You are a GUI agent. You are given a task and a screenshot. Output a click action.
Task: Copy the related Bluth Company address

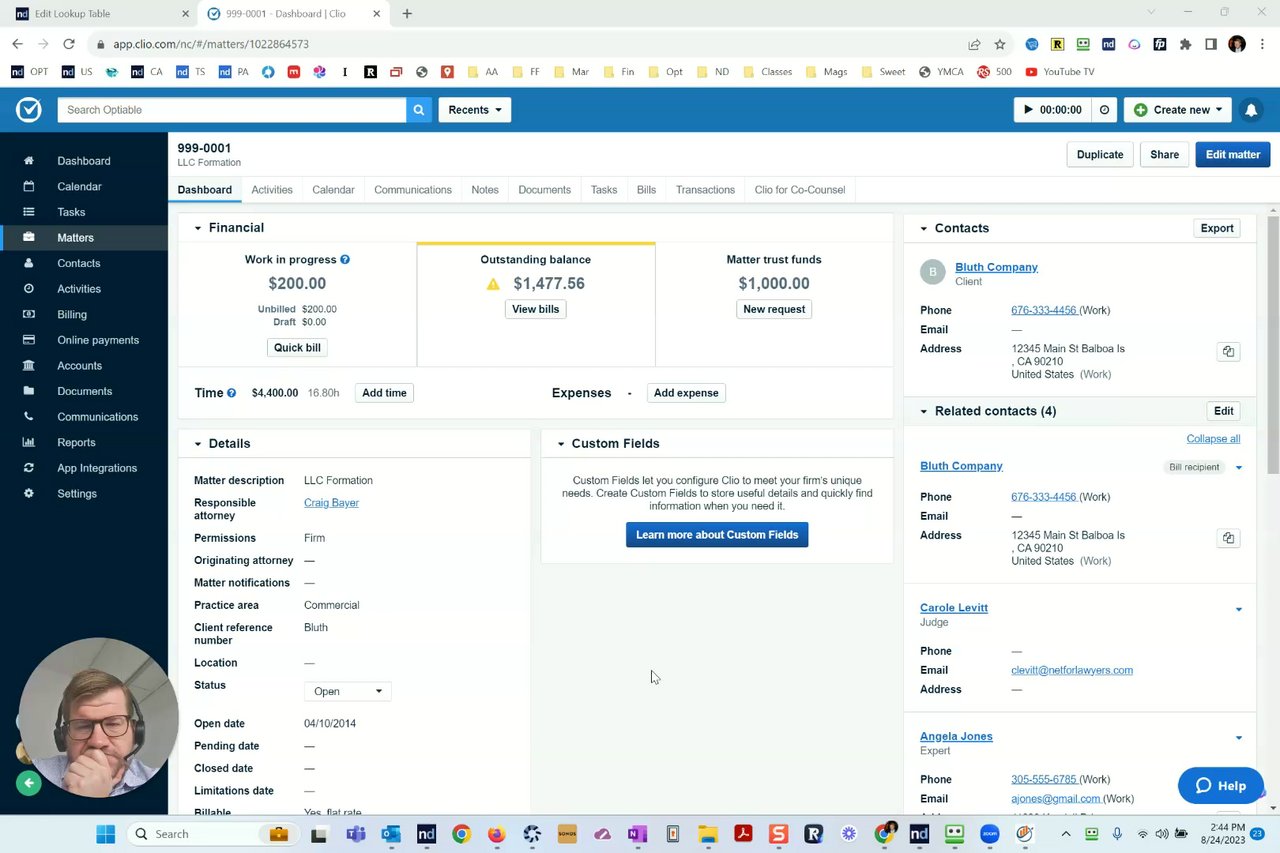(x=1228, y=538)
